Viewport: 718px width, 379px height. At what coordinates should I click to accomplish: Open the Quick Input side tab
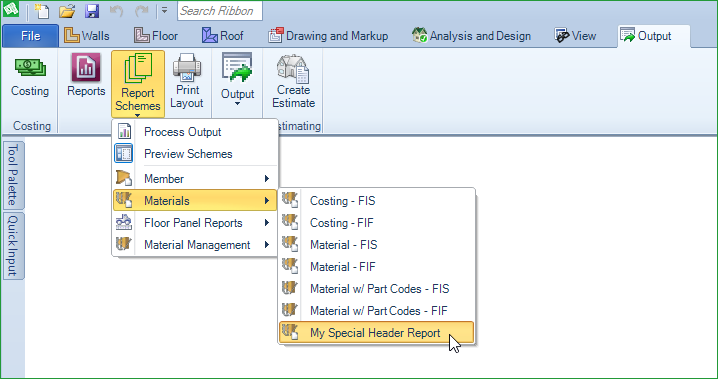(13, 246)
